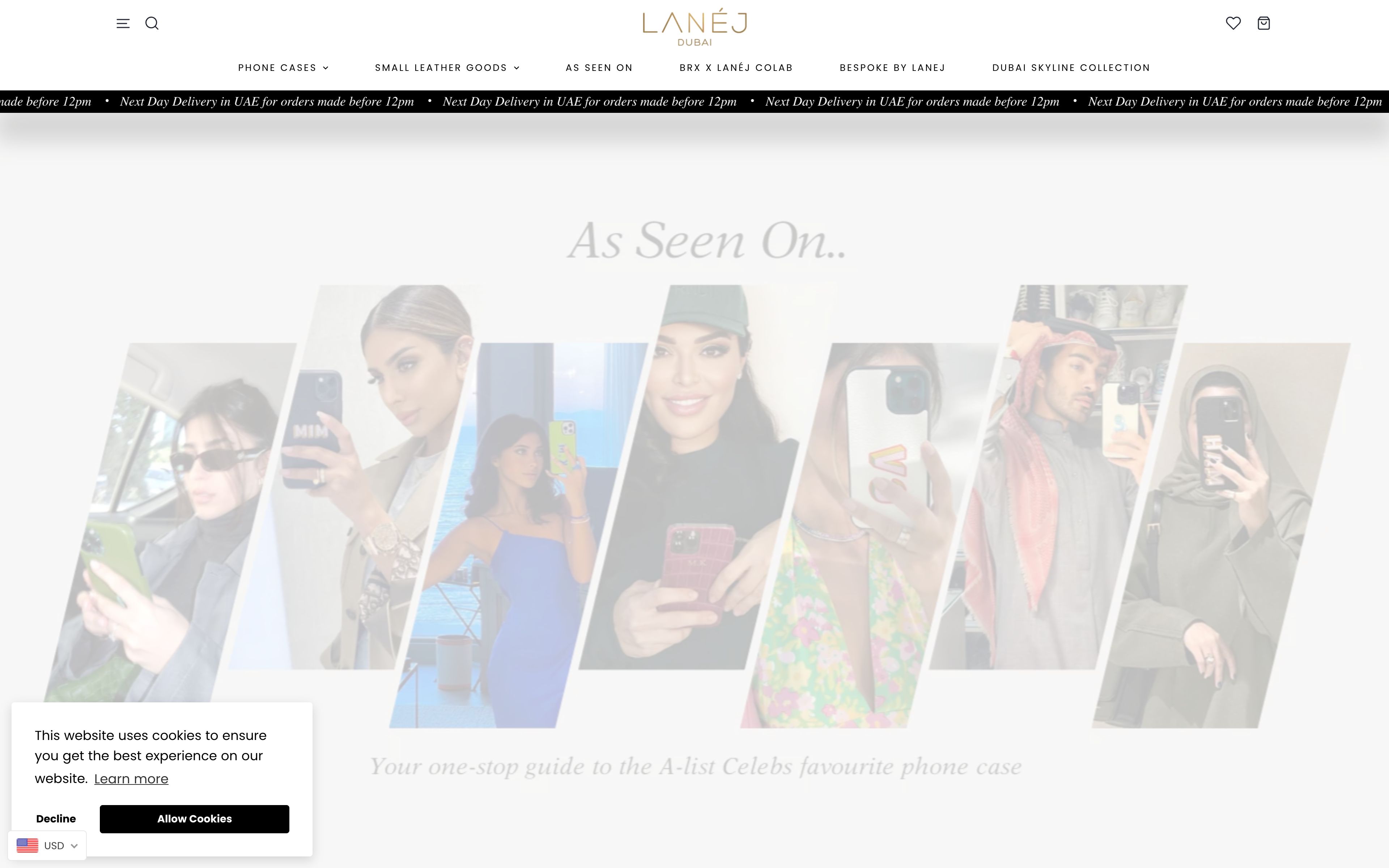This screenshot has height=868, width=1389.
Task: Open BRX X LANÉJ Colab menu item
Action: click(736, 68)
